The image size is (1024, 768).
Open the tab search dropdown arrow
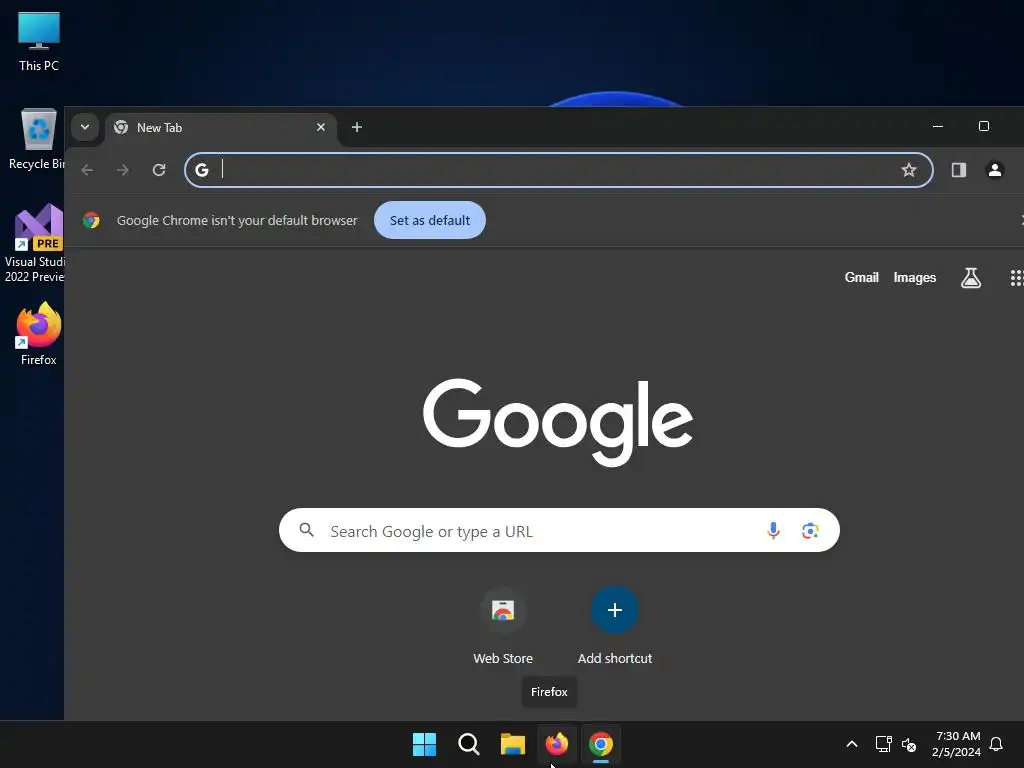point(85,127)
